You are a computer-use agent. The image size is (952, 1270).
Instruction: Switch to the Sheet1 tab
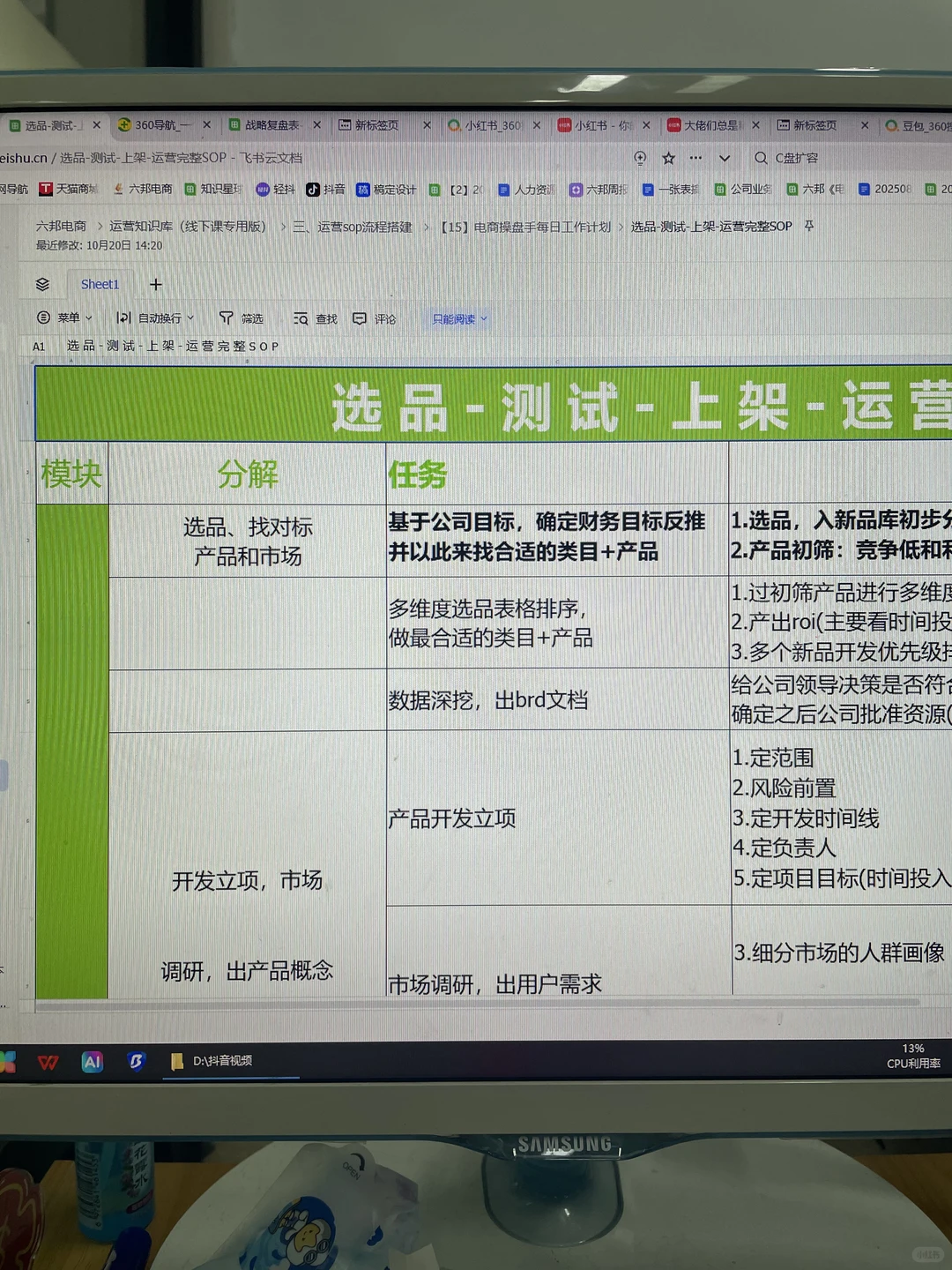pyautogui.click(x=100, y=284)
